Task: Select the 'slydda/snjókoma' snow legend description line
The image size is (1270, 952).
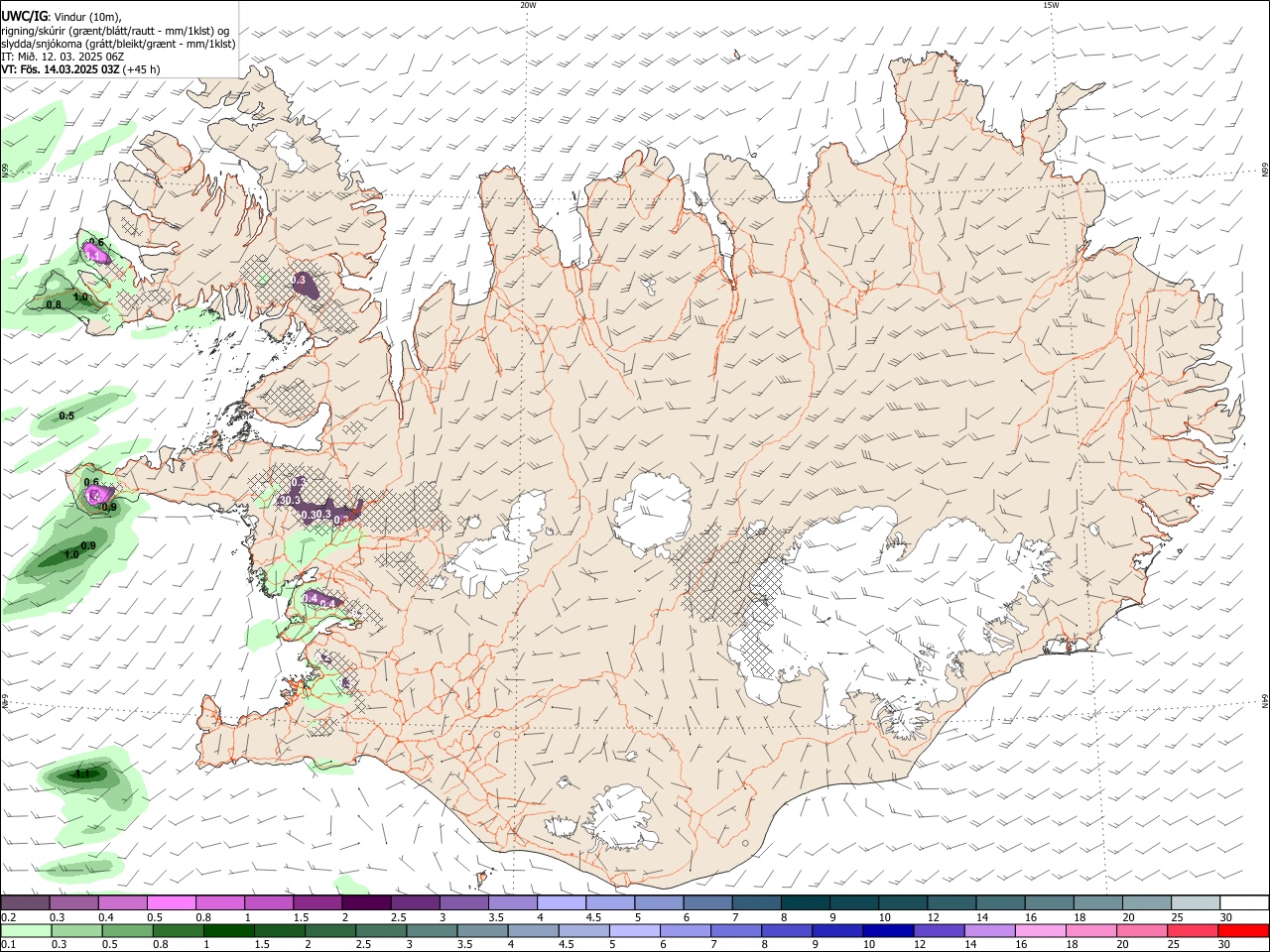Action: point(118,44)
